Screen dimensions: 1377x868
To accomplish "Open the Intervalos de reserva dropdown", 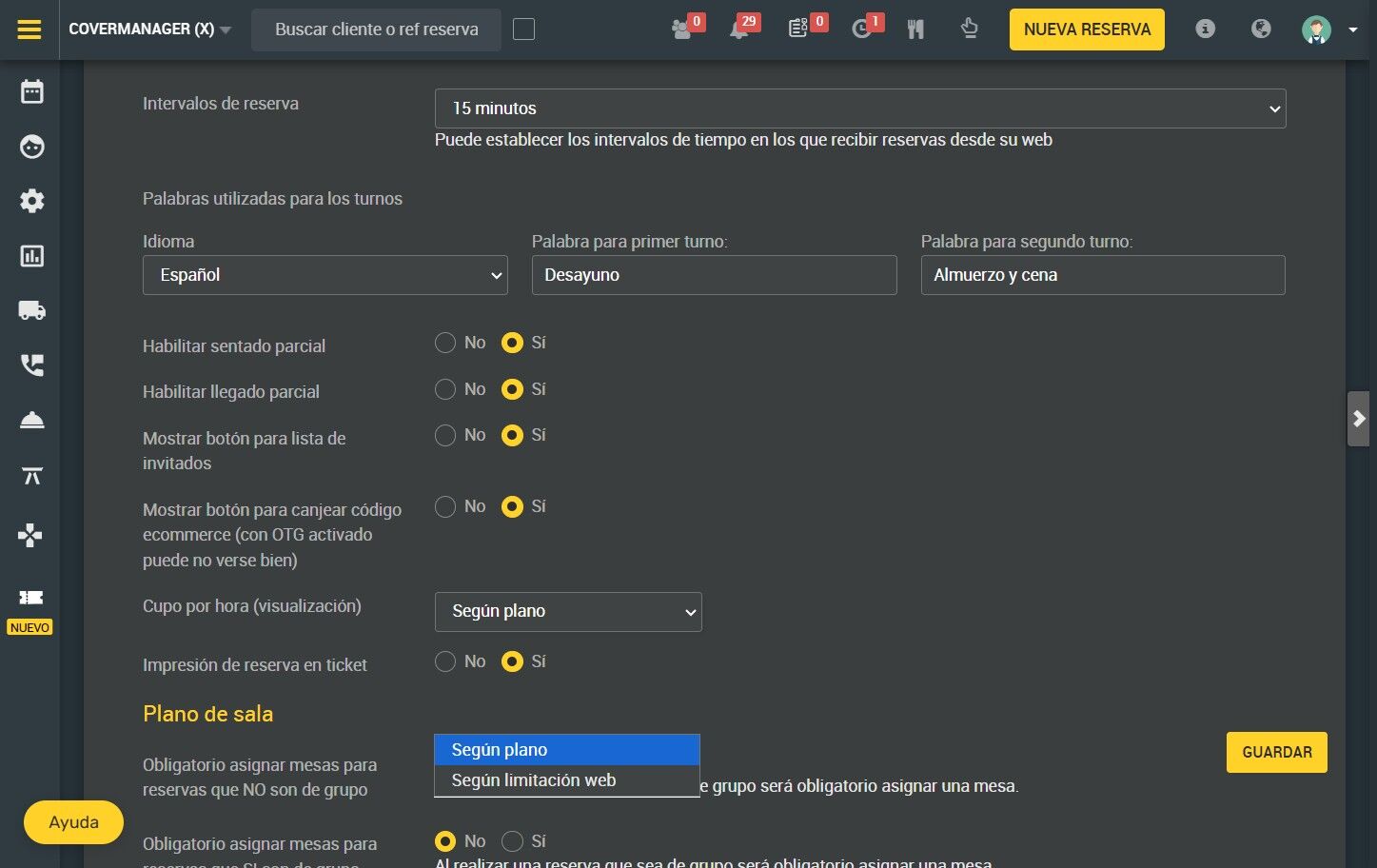I will click(x=860, y=108).
